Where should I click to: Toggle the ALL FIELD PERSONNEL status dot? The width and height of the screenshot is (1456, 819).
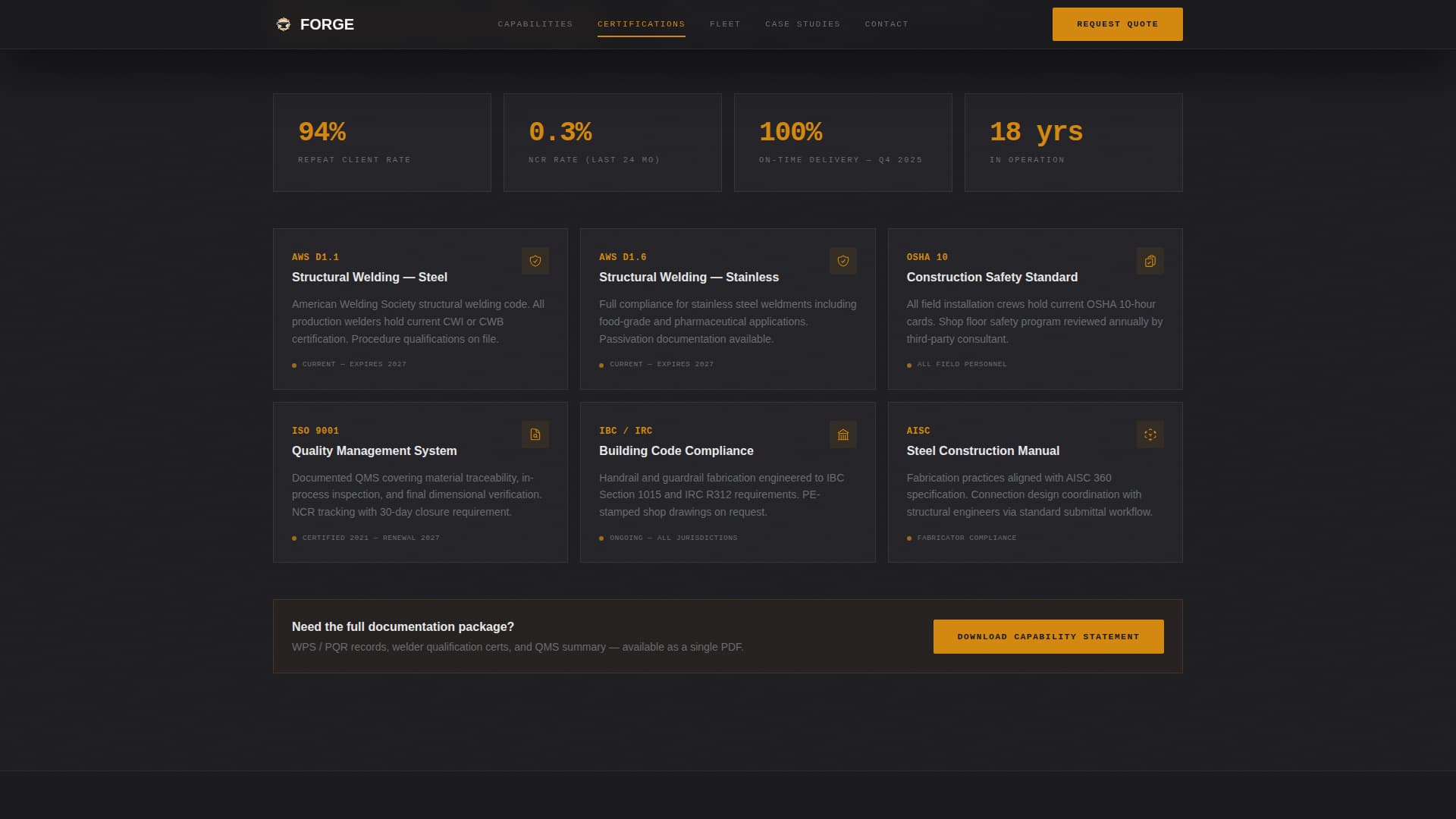pos(909,365)
